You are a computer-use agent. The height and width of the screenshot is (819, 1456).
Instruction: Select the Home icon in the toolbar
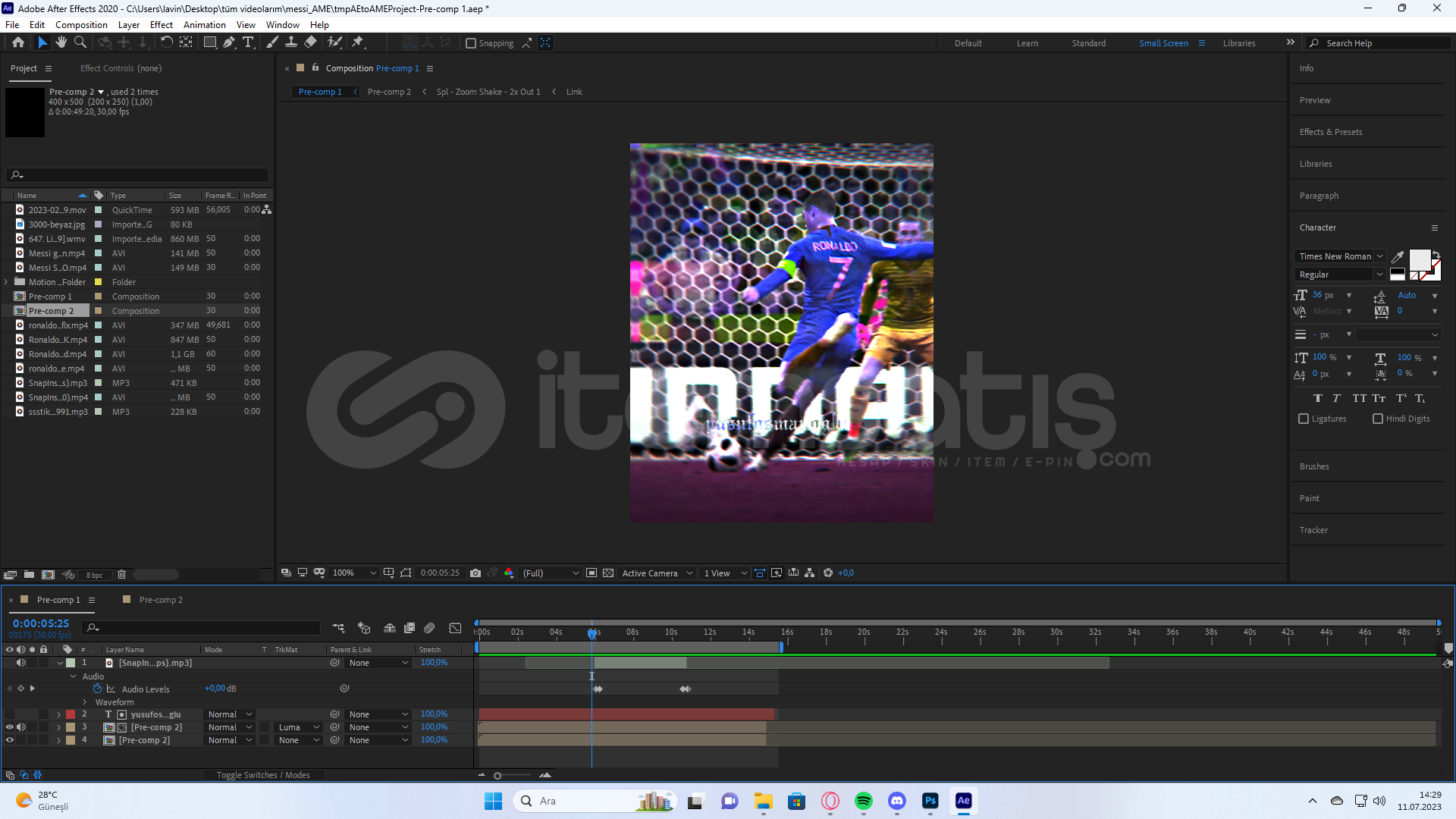18,42
